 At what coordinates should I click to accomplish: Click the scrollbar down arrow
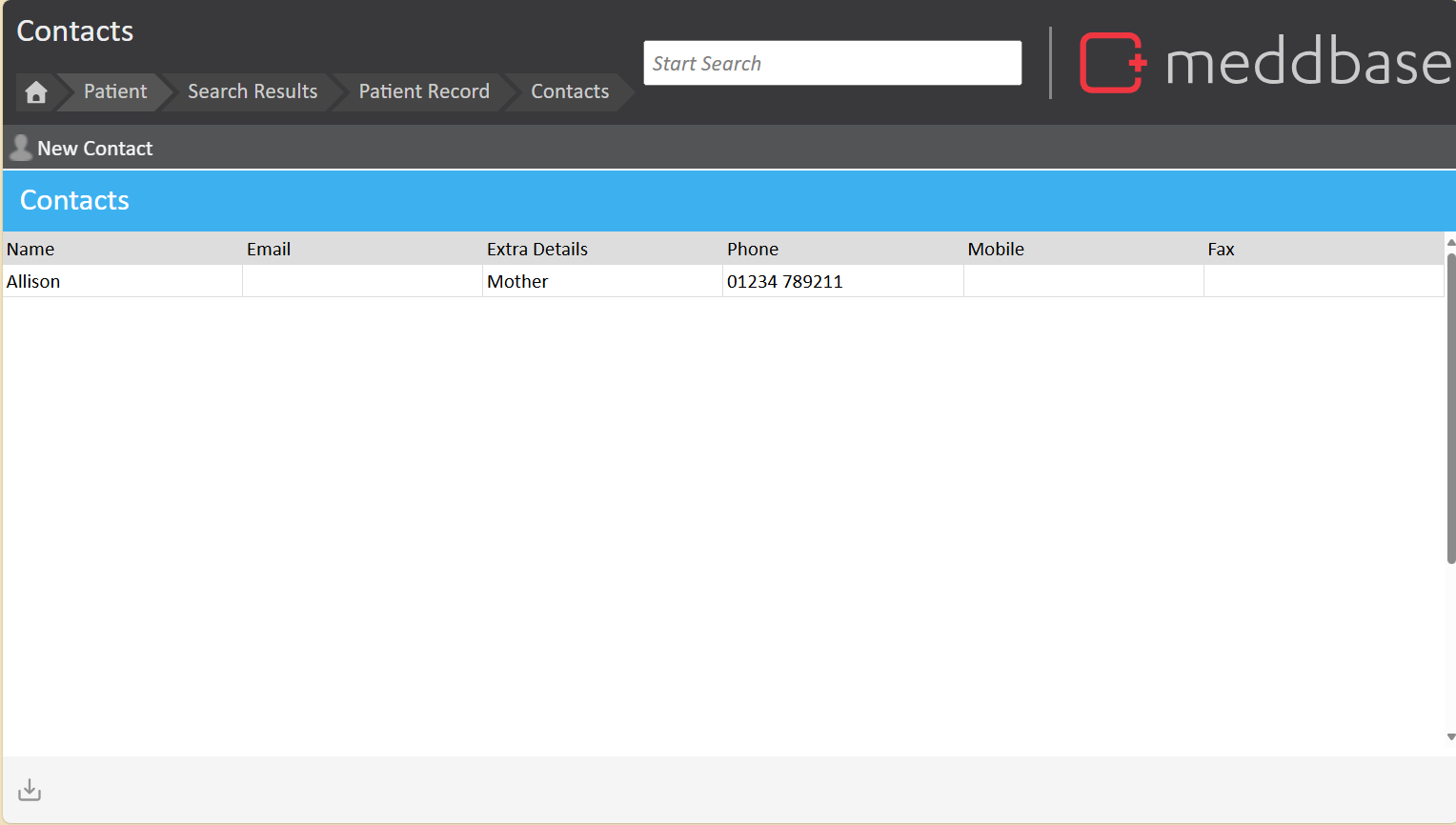[1450, 736]
